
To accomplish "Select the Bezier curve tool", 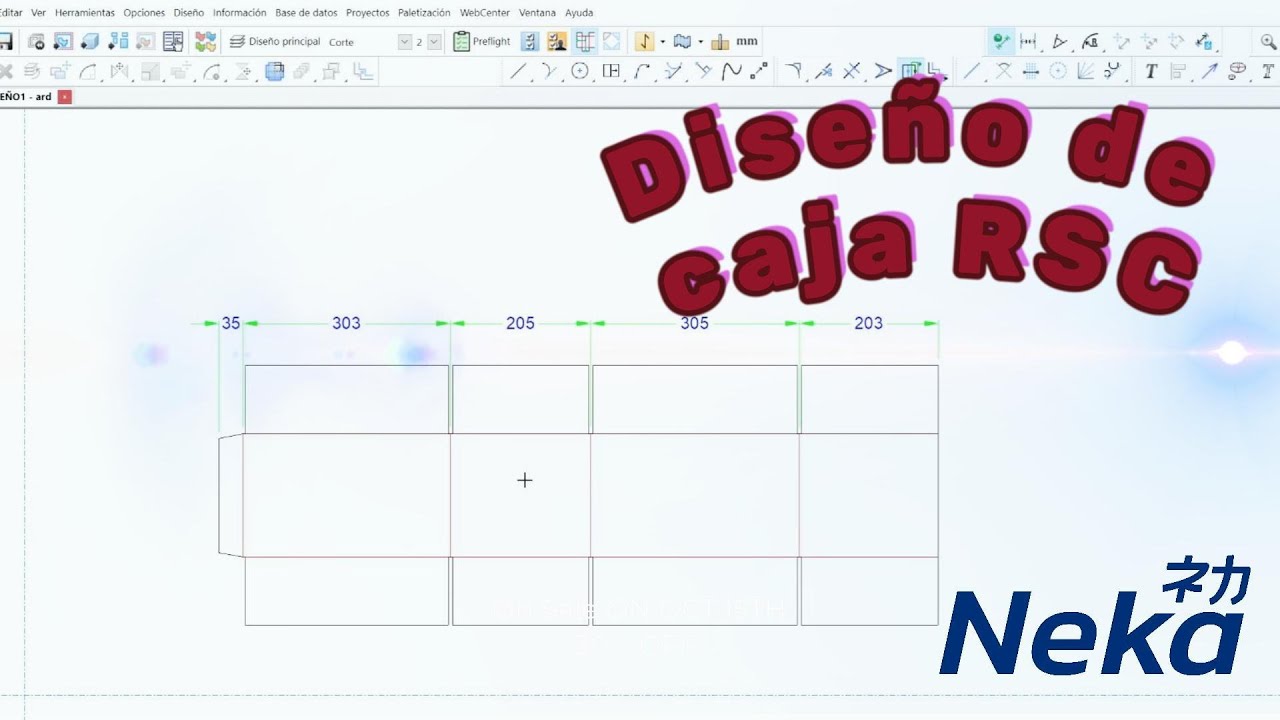I will coord(732,71).
